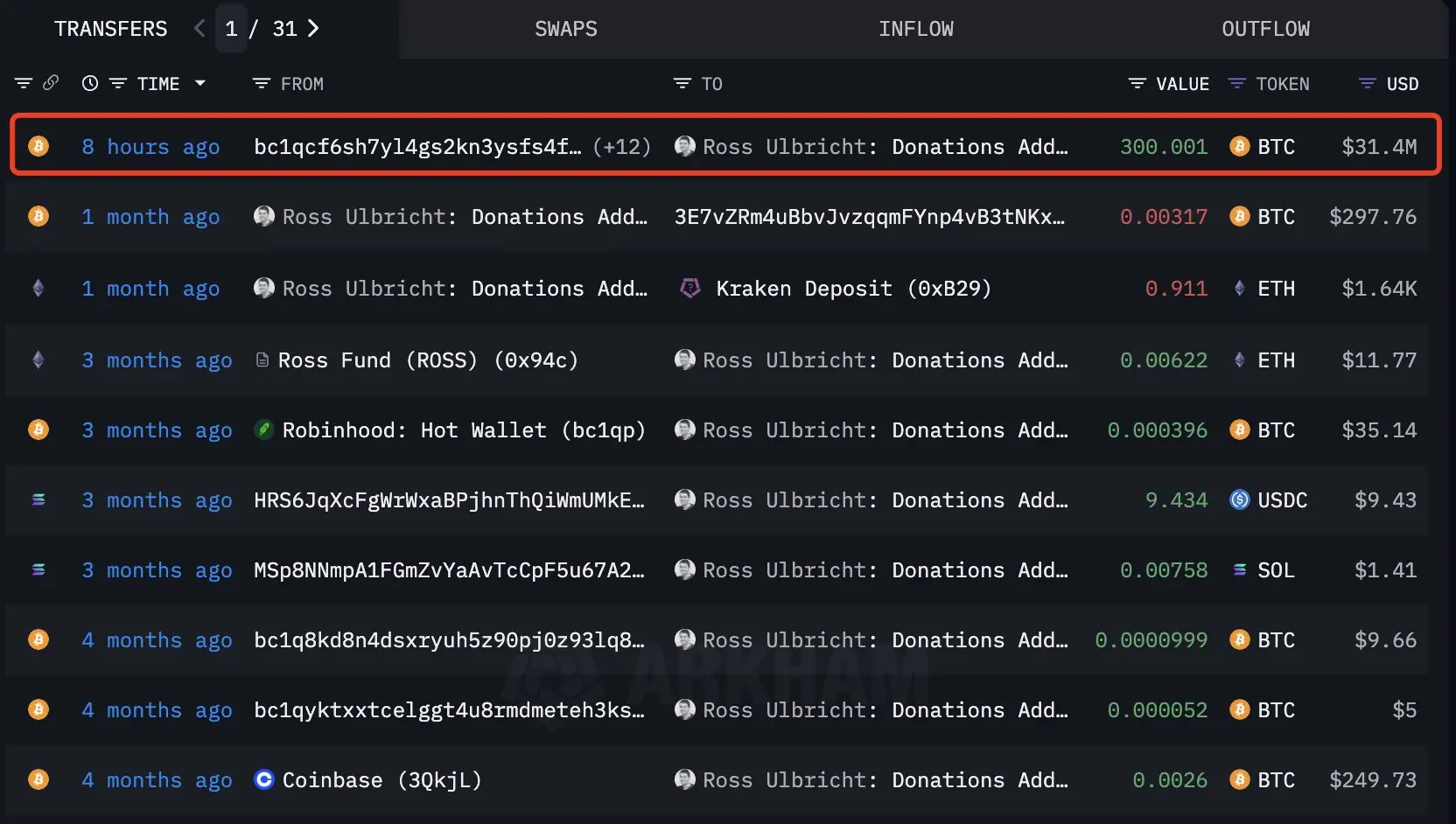Open address 3E7vZRm4uBbvJvzqqmFYnp4vB3tNKx

(869, 216)
